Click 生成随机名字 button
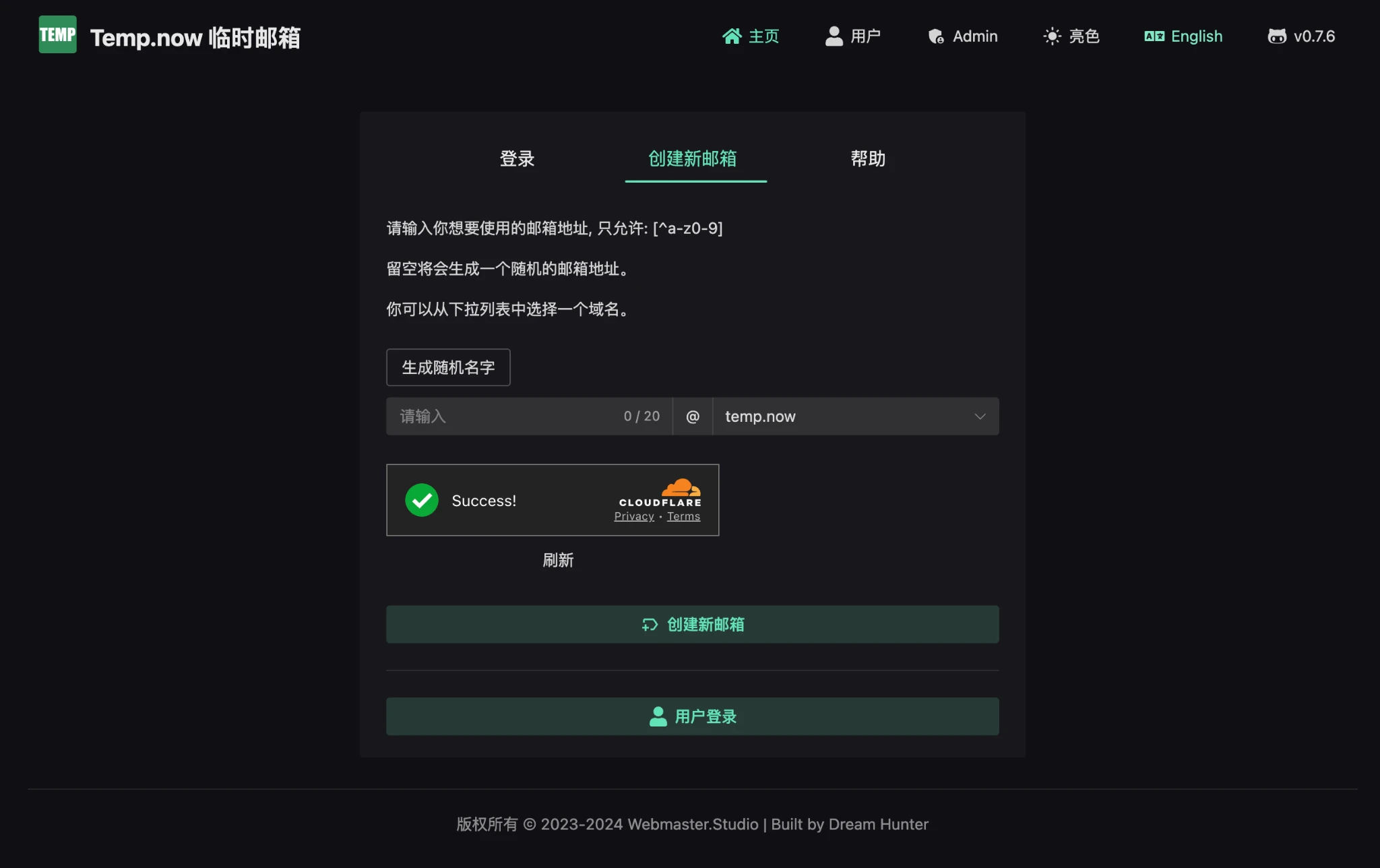Screen dimensions: 1380x868 (x=447, y=367)
